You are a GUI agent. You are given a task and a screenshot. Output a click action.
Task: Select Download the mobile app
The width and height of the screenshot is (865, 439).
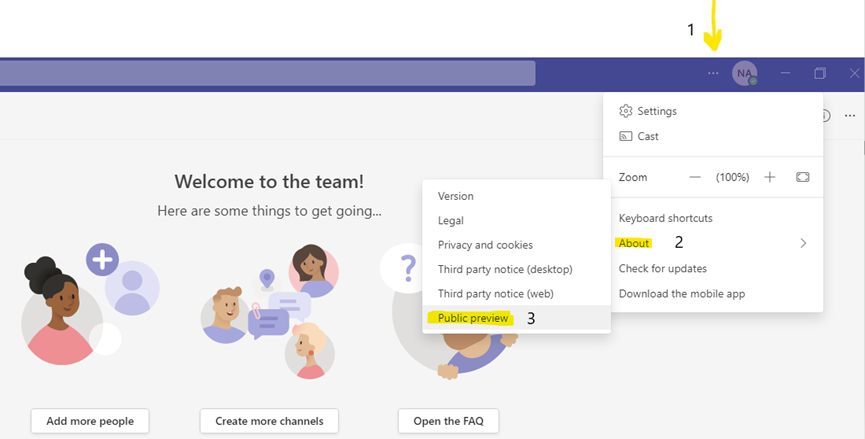pyautogui.click(x=681, y=294)
